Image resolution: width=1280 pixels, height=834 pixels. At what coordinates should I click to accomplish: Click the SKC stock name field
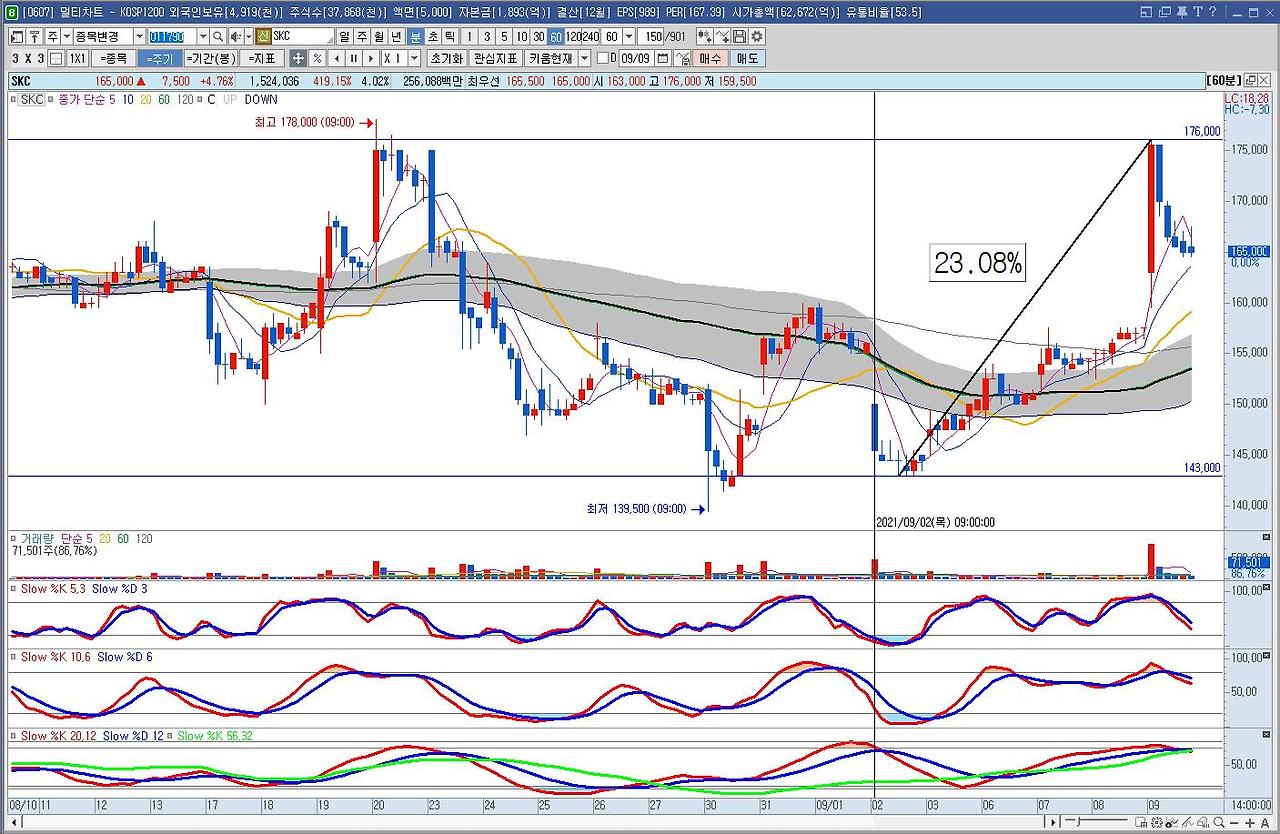(x=302, y=36)
